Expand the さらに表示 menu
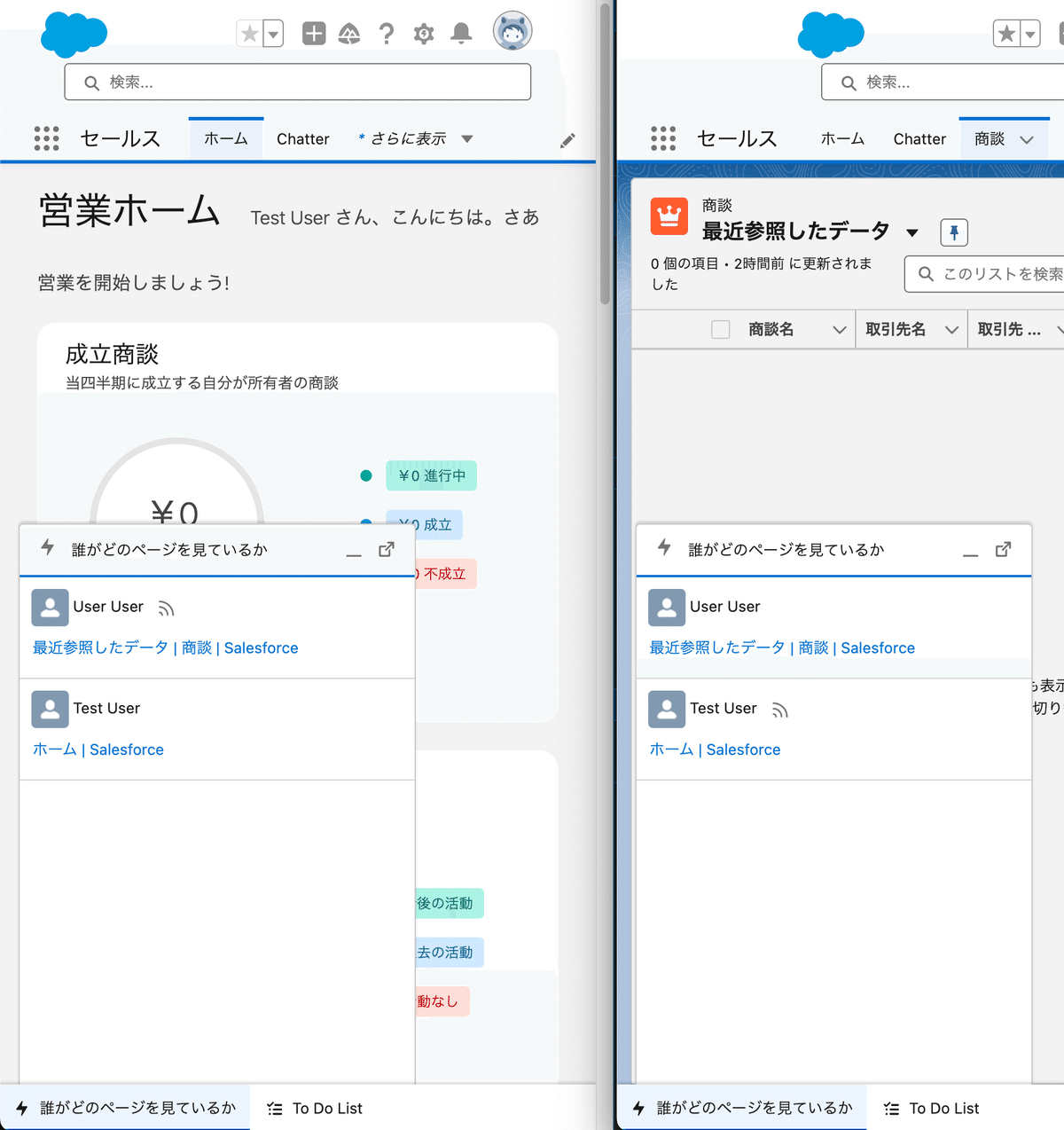 (415, 138)
